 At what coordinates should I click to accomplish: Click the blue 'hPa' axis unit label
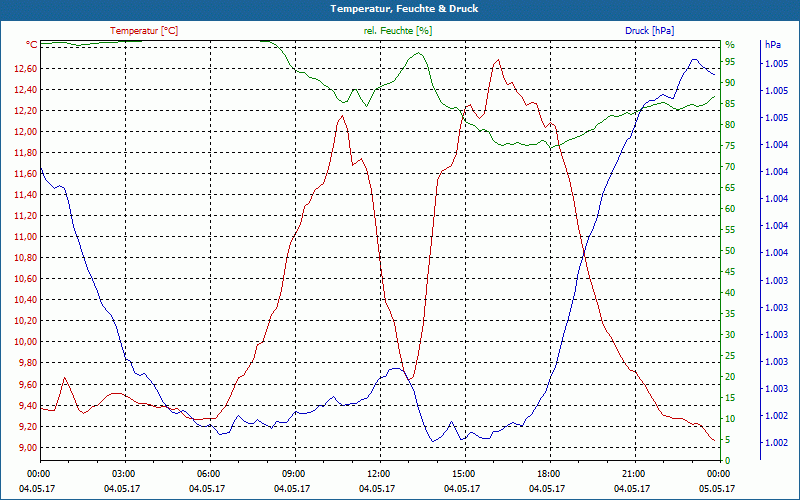[772, 45]
